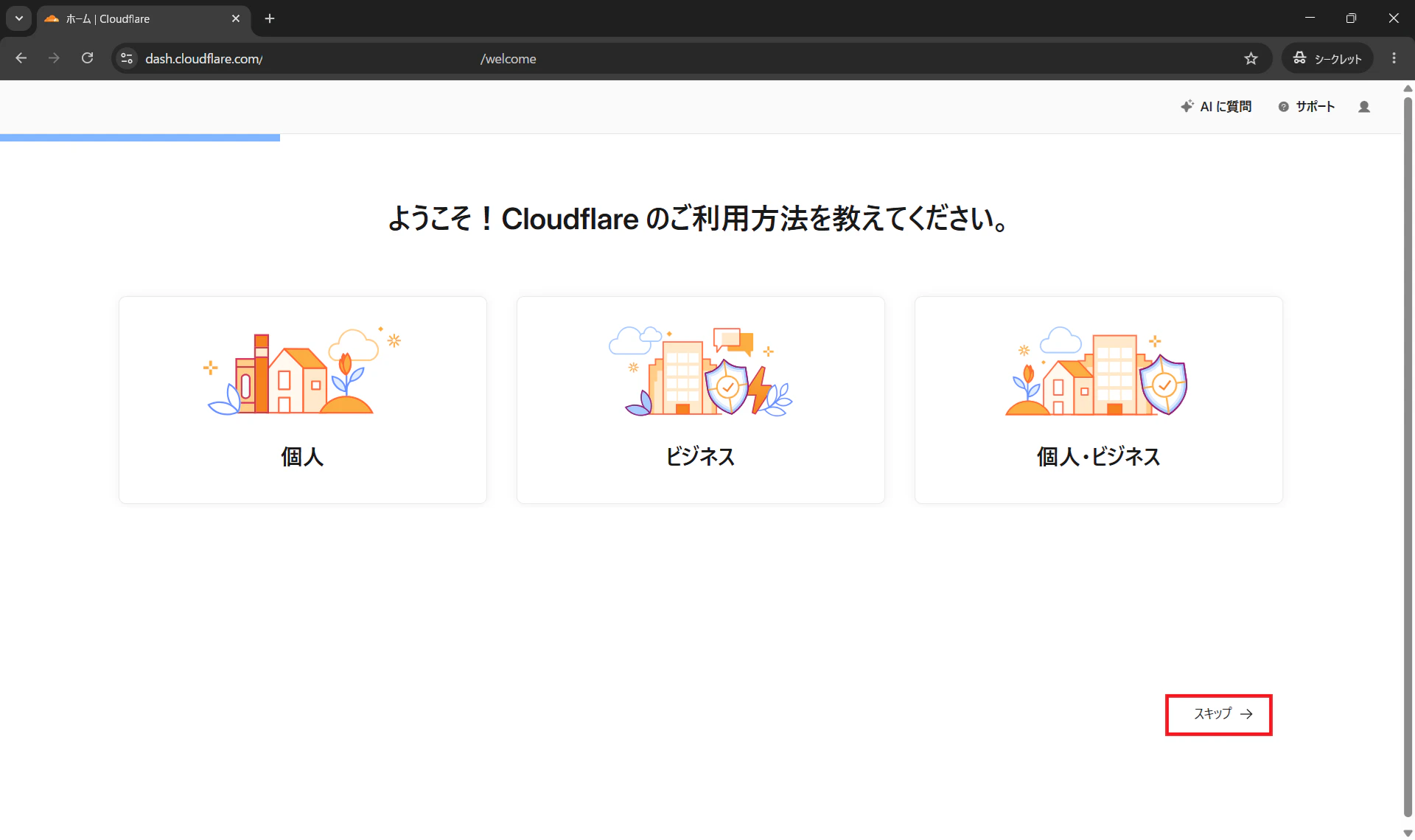Open Chrome's three-dot menu
This screenshot has height=840, width=1415.
[1394, 58]
